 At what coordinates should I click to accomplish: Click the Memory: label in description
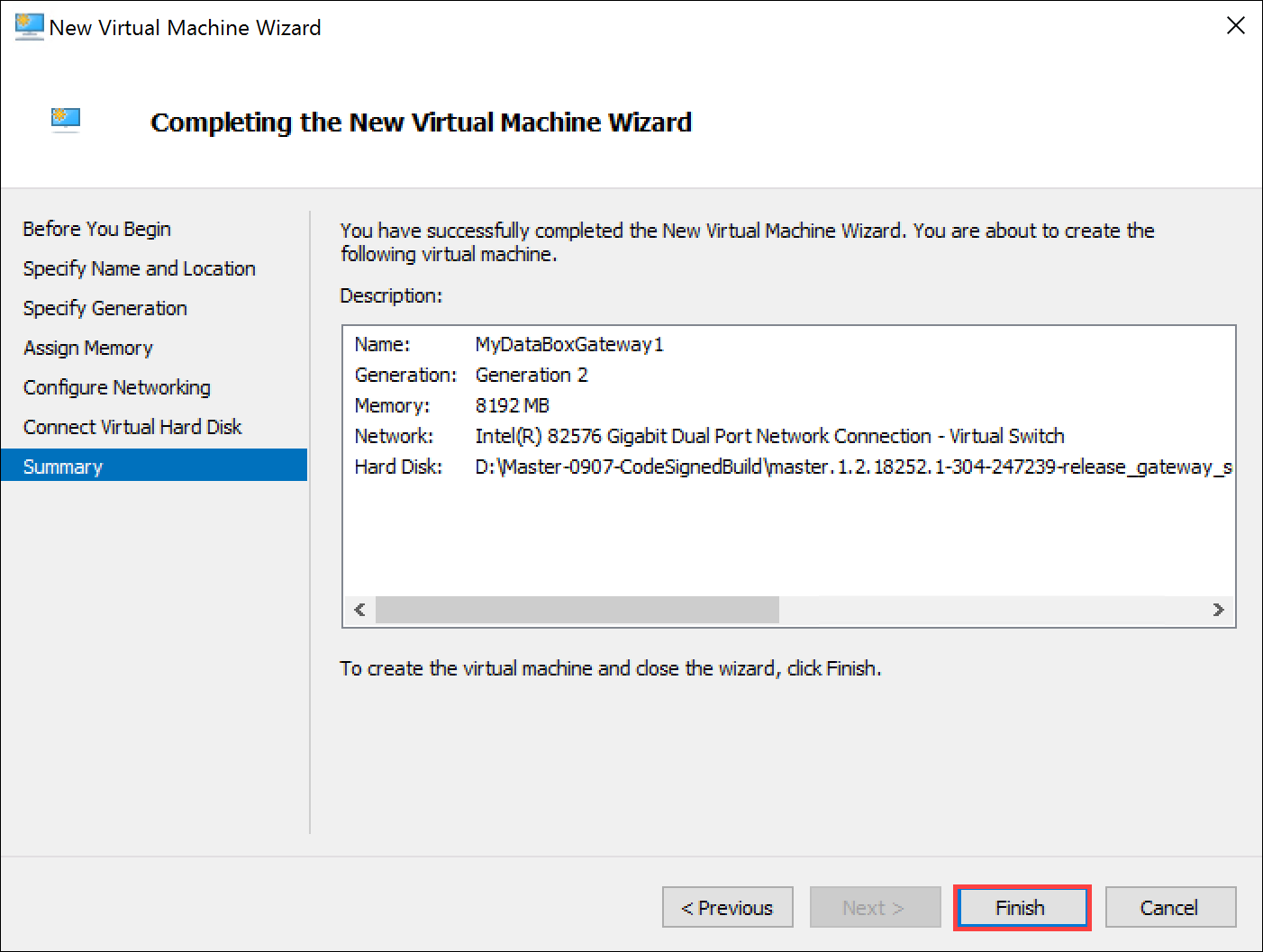[x=393, y=405]
